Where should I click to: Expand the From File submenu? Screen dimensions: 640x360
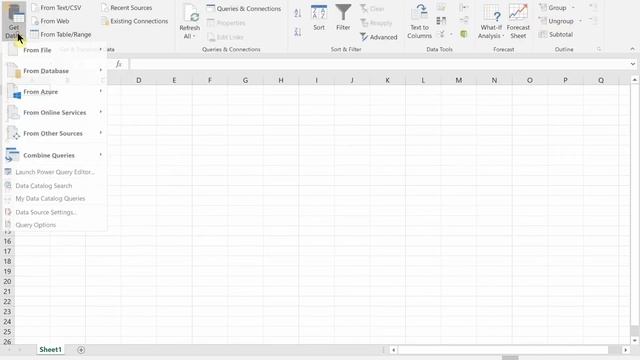pyautogui.click(x=55, y=50)
